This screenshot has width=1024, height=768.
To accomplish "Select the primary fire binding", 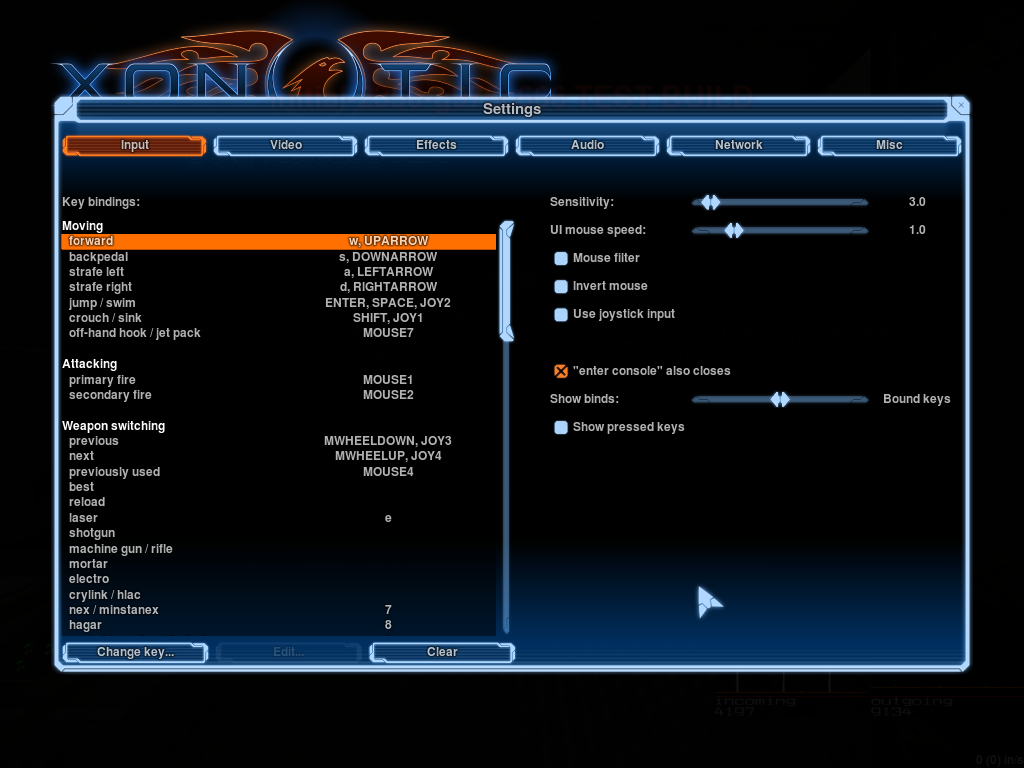I will click(x=279, y=379).
